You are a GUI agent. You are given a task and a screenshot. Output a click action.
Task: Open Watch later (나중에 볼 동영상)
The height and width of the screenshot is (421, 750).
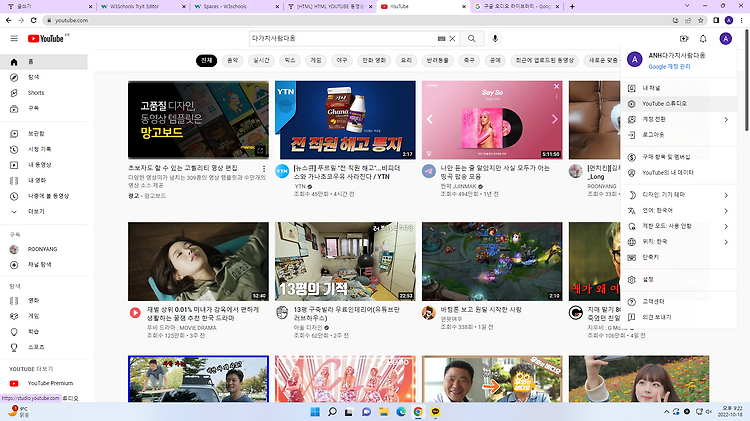tap(44, 196)
